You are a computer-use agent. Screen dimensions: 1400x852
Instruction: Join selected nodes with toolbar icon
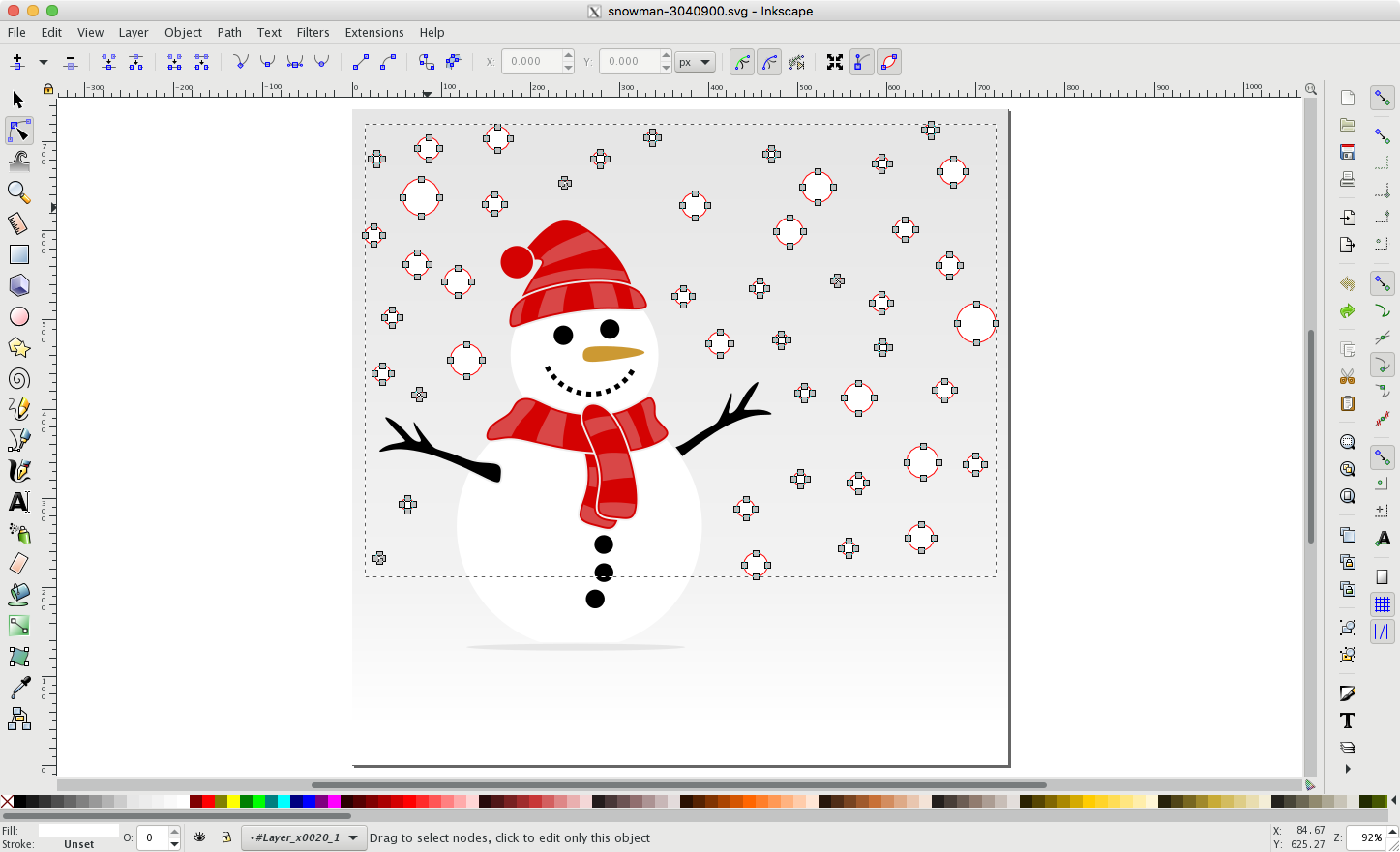coord(108,61)
